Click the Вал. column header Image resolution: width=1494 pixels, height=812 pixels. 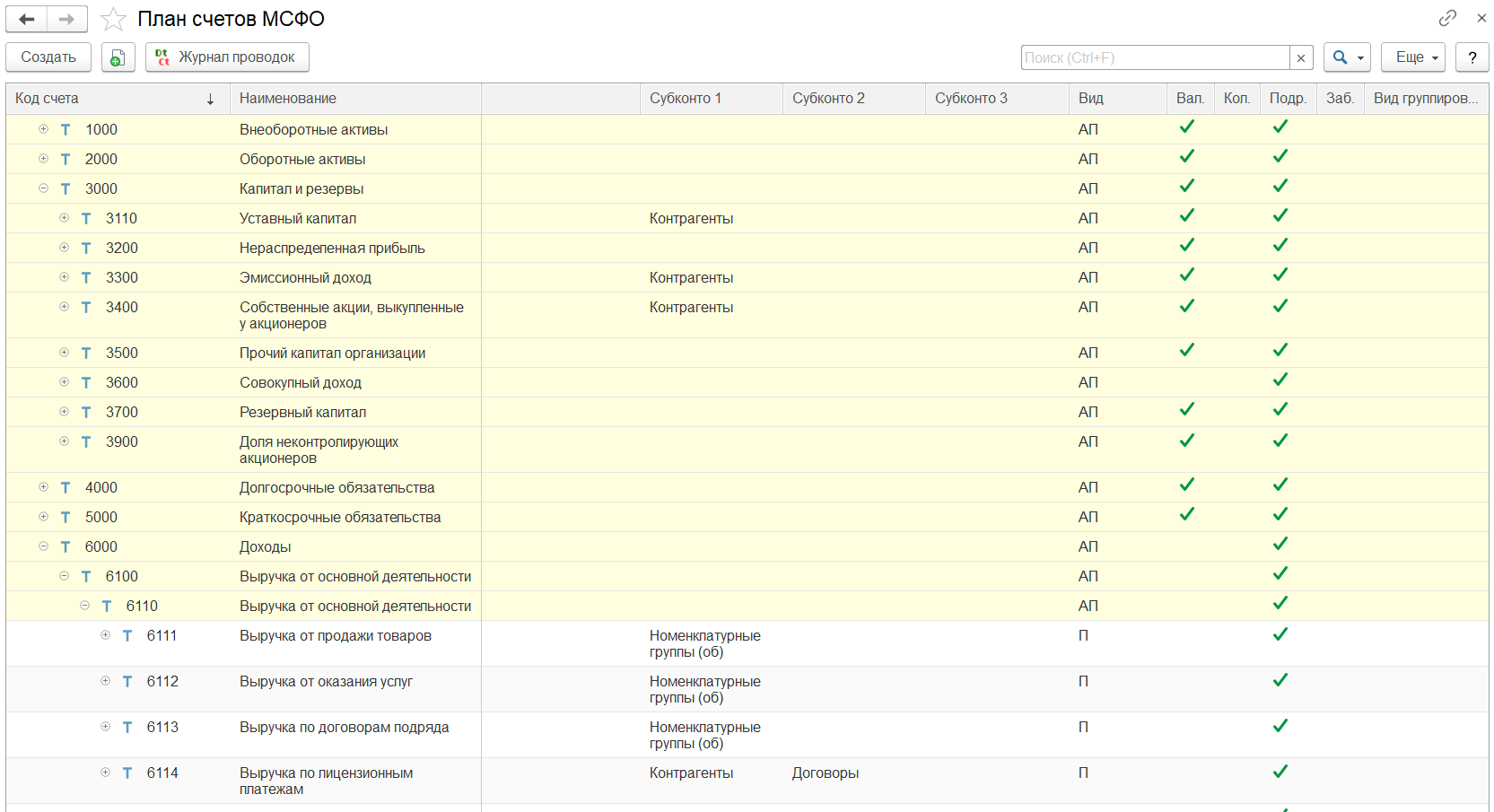click(1191, 99)
